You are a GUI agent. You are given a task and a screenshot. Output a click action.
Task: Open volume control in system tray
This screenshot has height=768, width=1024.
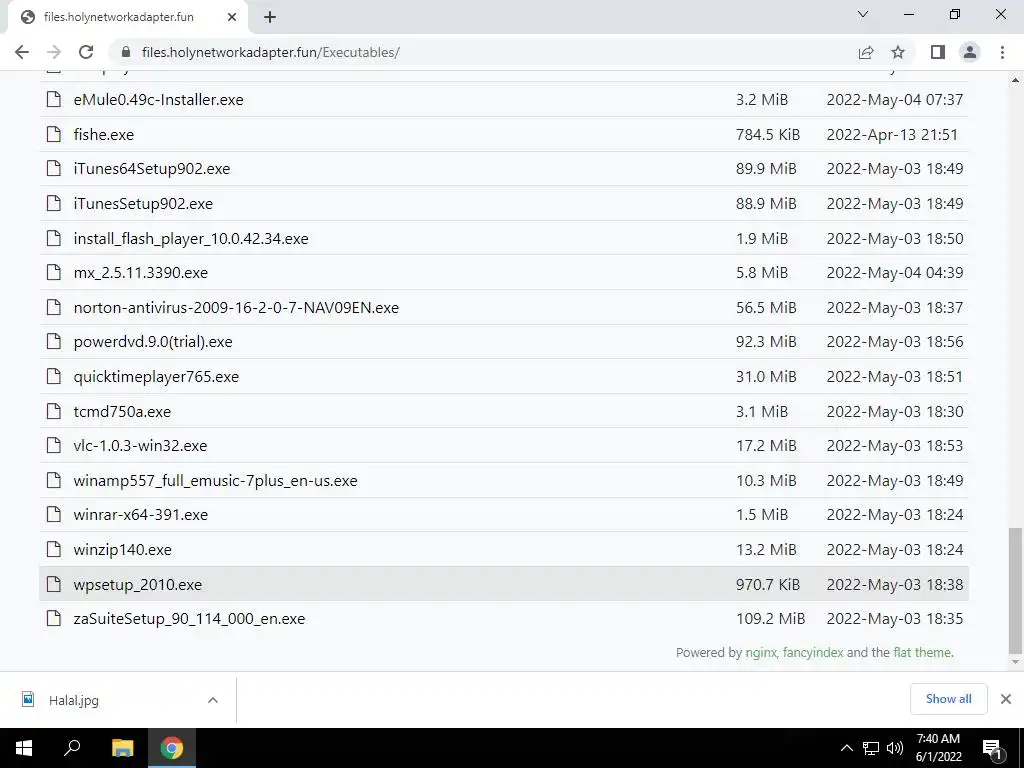click(895, 748)
